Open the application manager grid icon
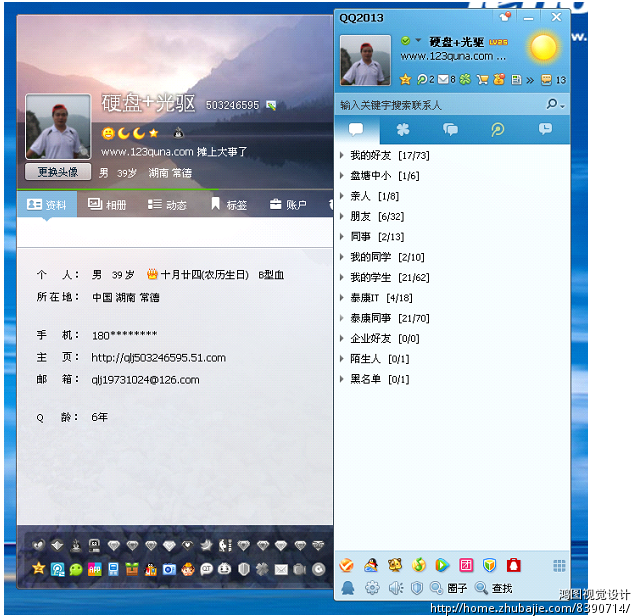This screenshot has height=616, width=640. tap(559, 566)
